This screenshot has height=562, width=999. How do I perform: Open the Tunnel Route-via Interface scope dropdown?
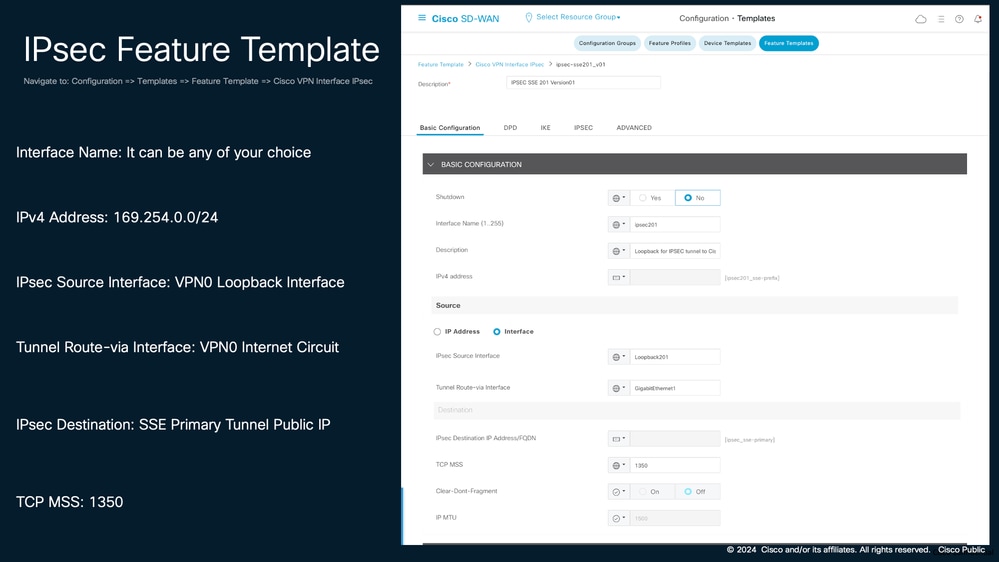point(619,388)
